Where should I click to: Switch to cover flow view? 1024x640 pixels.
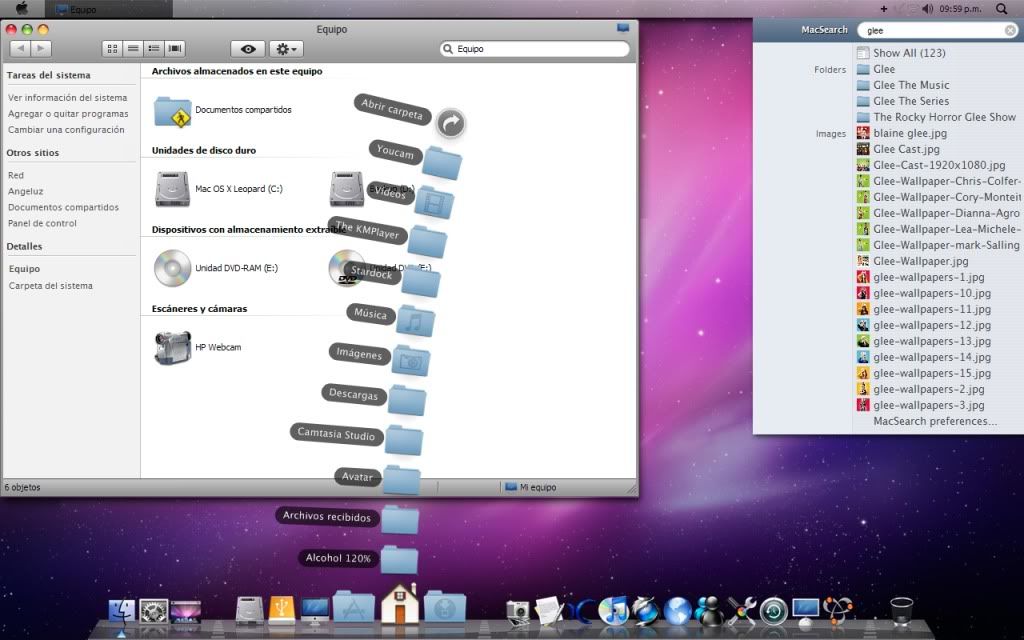[175, 48]
